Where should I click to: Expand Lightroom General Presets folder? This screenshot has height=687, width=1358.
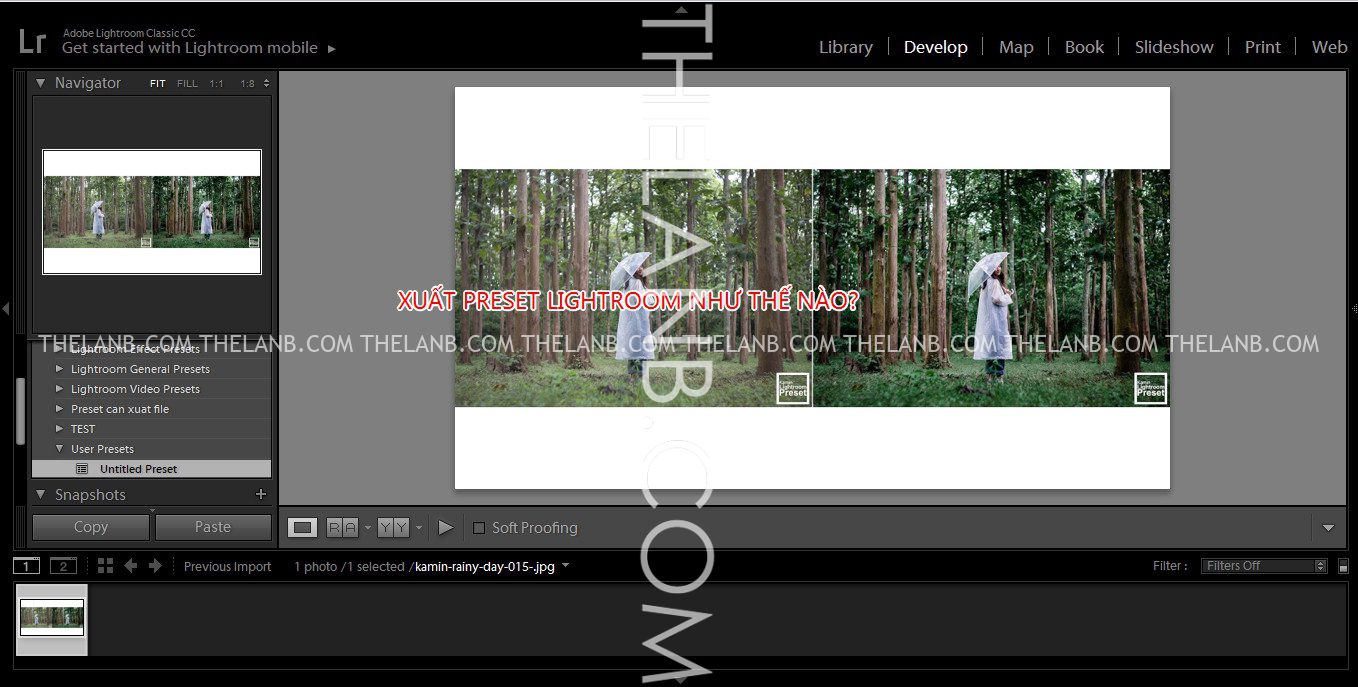point(60,369)
